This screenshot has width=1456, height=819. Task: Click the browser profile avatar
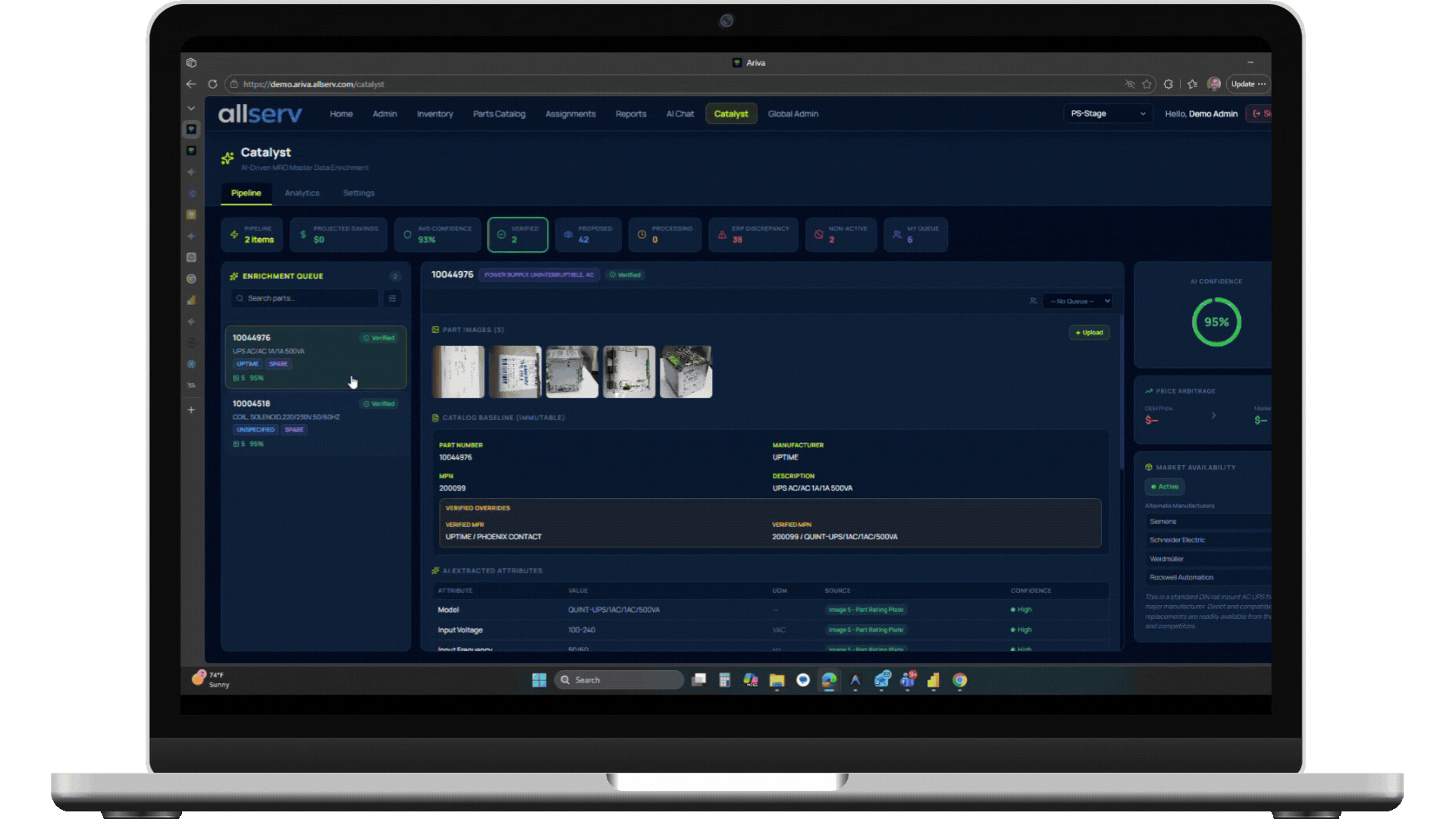(x=1213, y=84)
